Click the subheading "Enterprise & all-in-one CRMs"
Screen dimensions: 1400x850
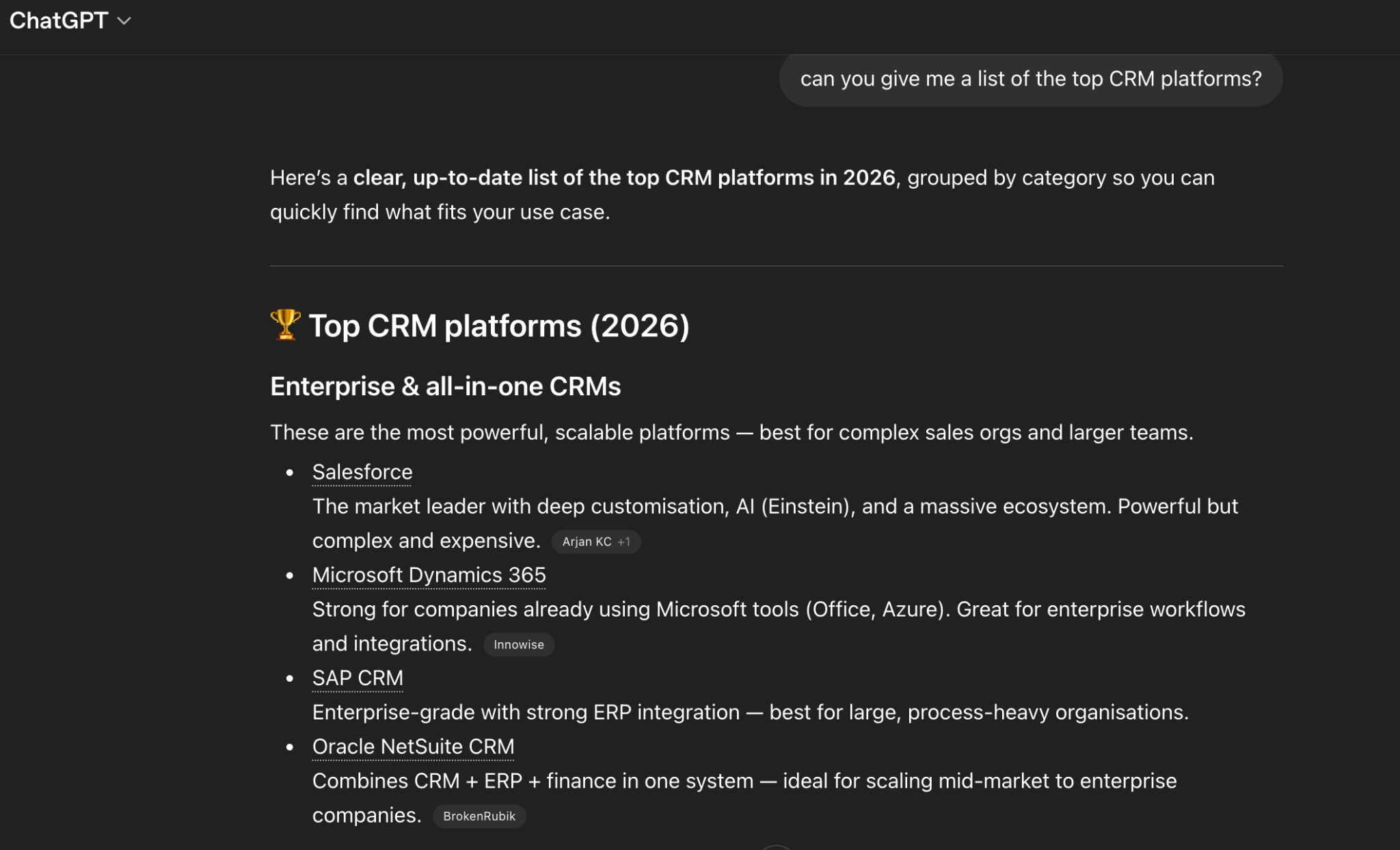click(x=446, y=386)
